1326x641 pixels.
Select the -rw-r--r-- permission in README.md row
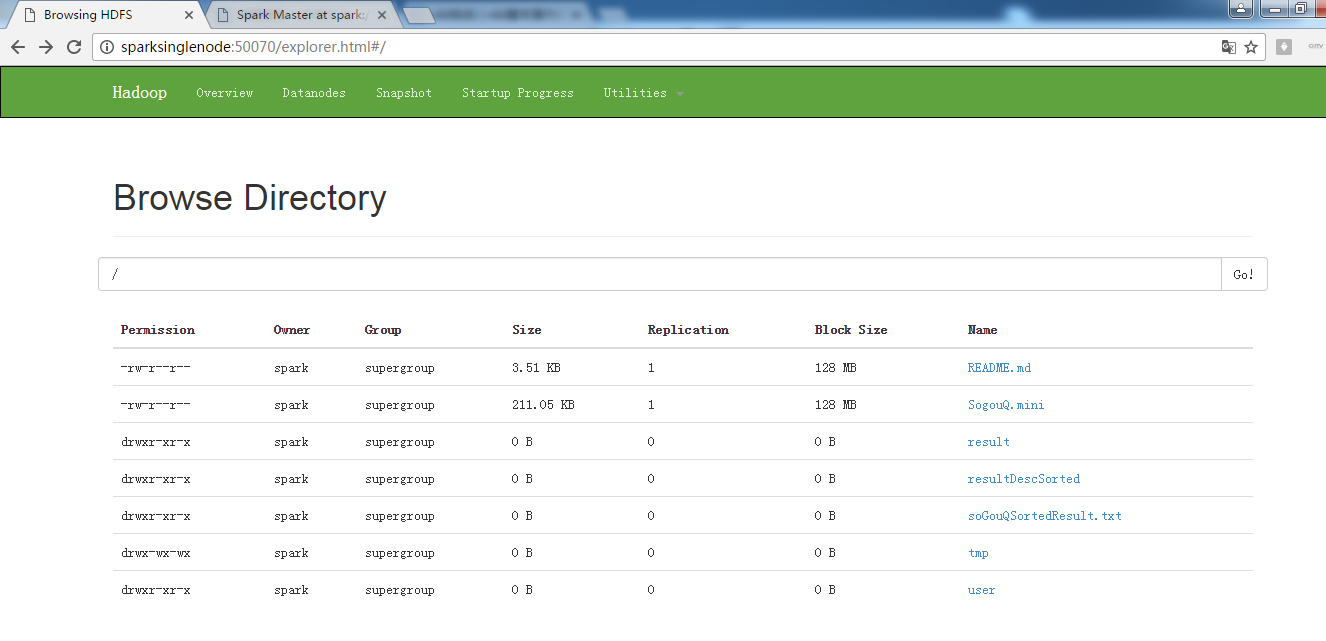[156, 368]
